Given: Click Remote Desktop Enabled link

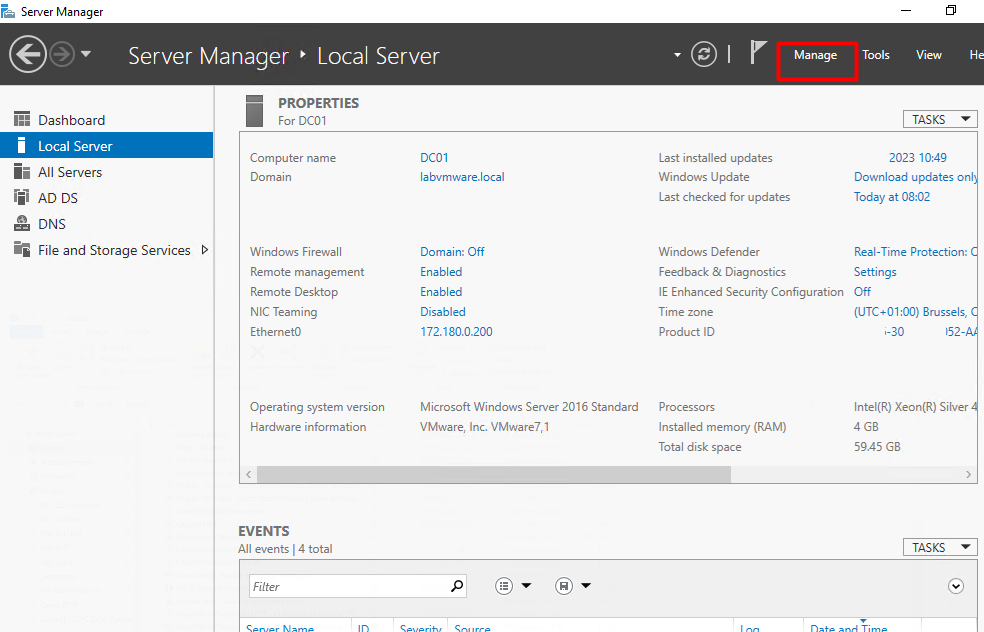Looking at the screenshot, I should pos(441,292).
